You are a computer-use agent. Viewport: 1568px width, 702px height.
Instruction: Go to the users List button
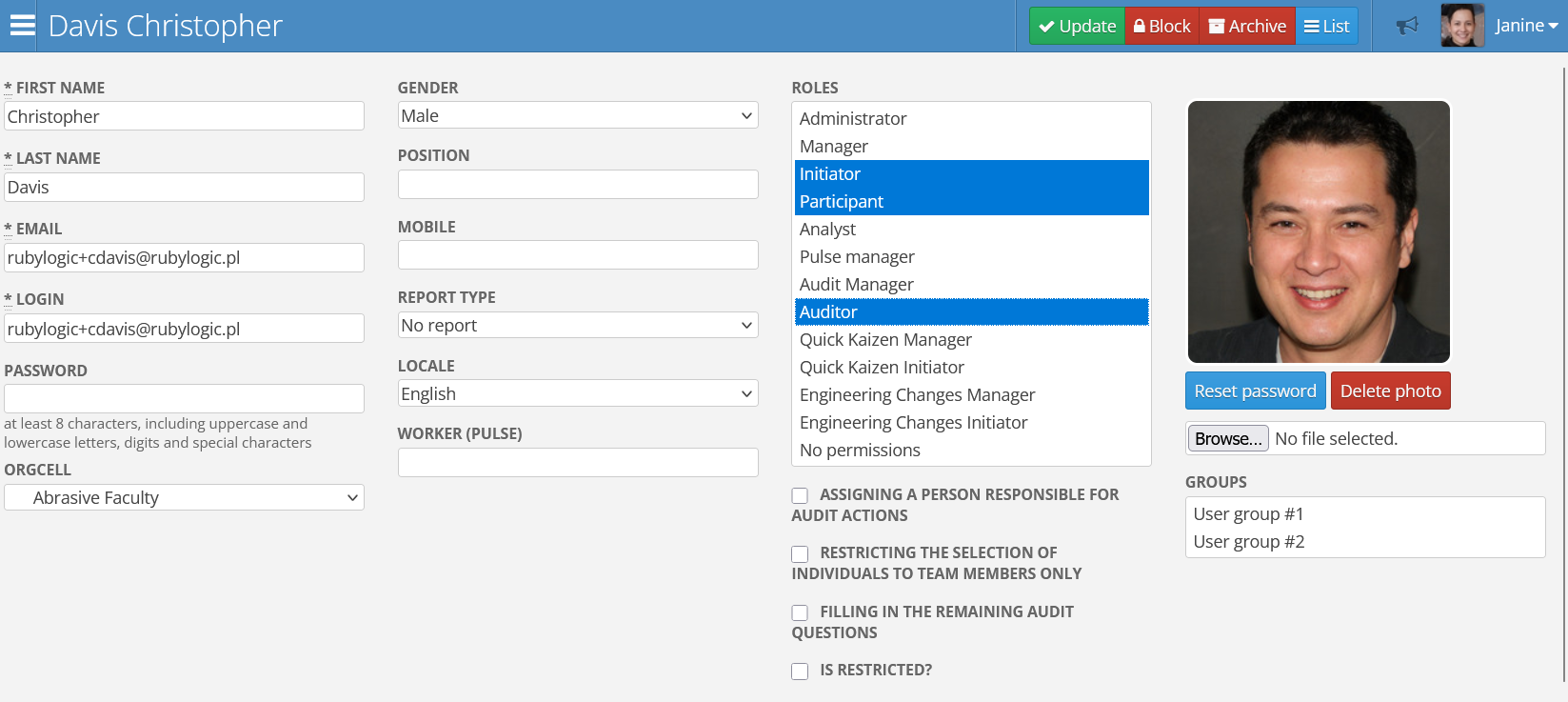pos(1326,26)
